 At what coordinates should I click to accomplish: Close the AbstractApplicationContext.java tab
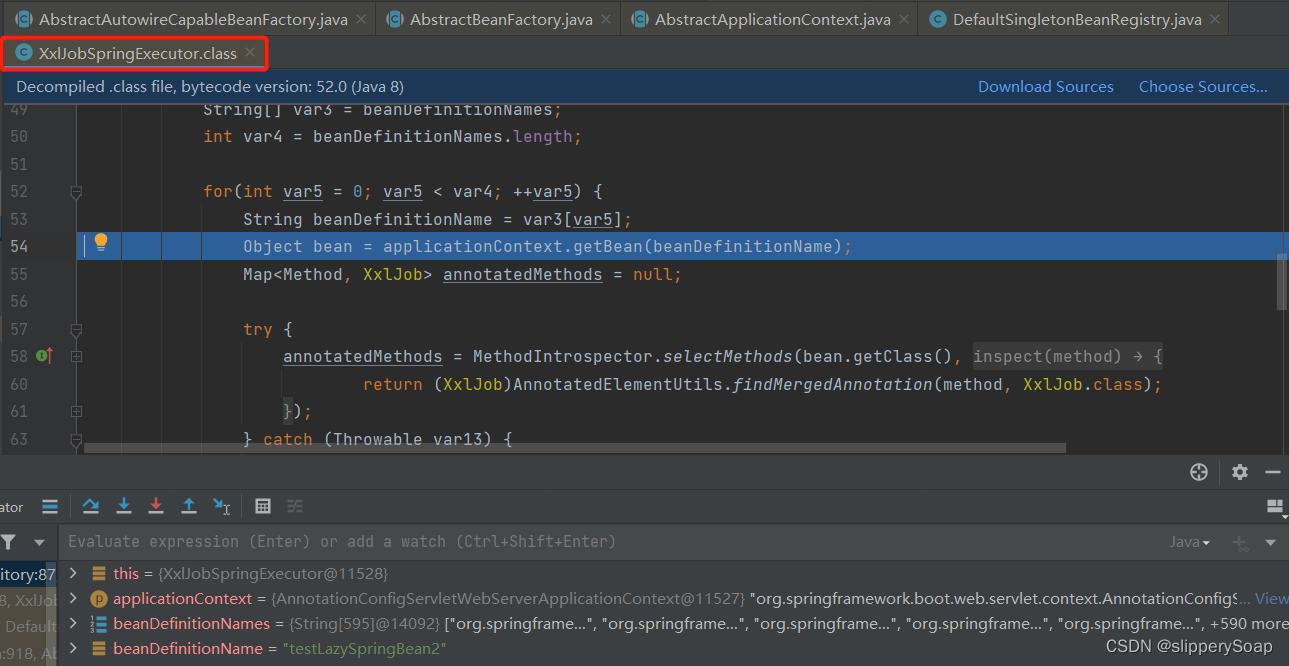click(904, 19)
